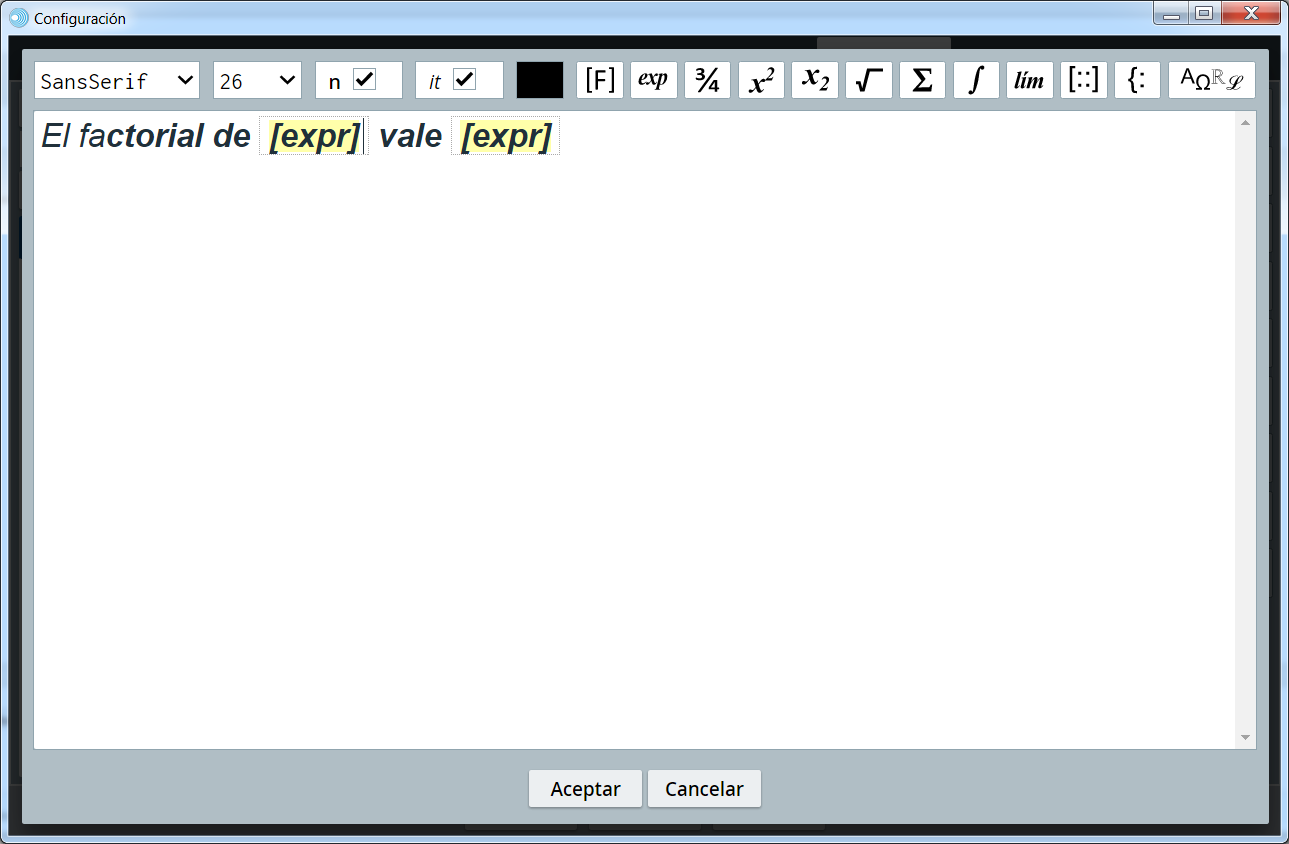Toggle the bold 'n' checkbox
The image size is (1289, 844).
pyautogui.click(x=365, y=80)
